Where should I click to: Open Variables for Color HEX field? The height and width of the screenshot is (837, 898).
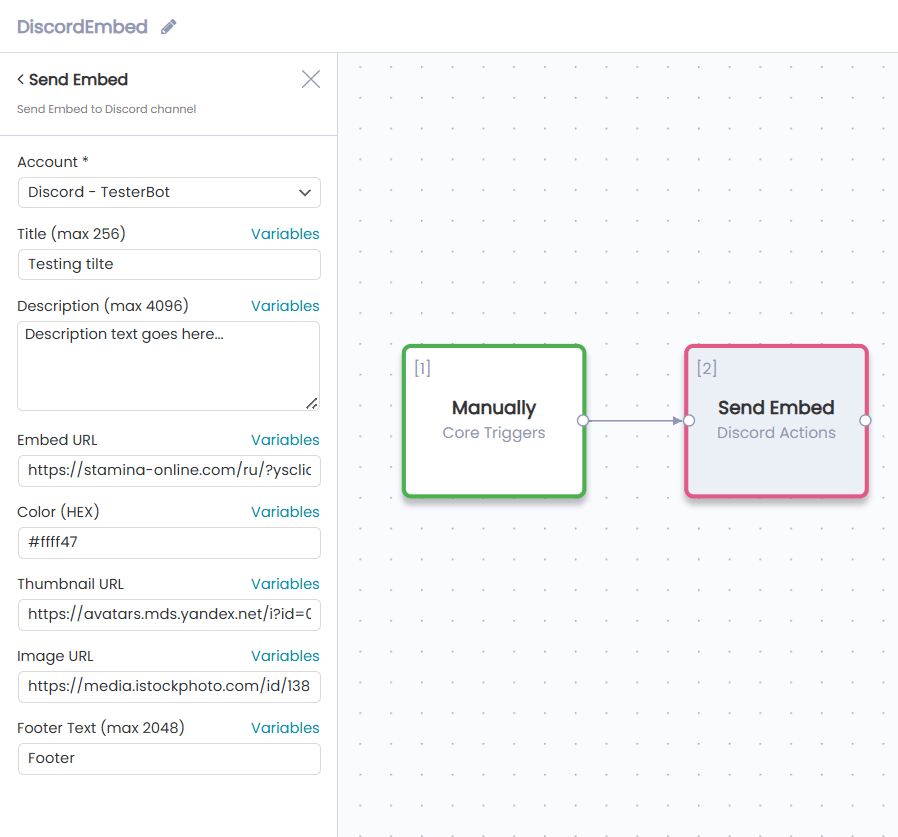(285, 511)
